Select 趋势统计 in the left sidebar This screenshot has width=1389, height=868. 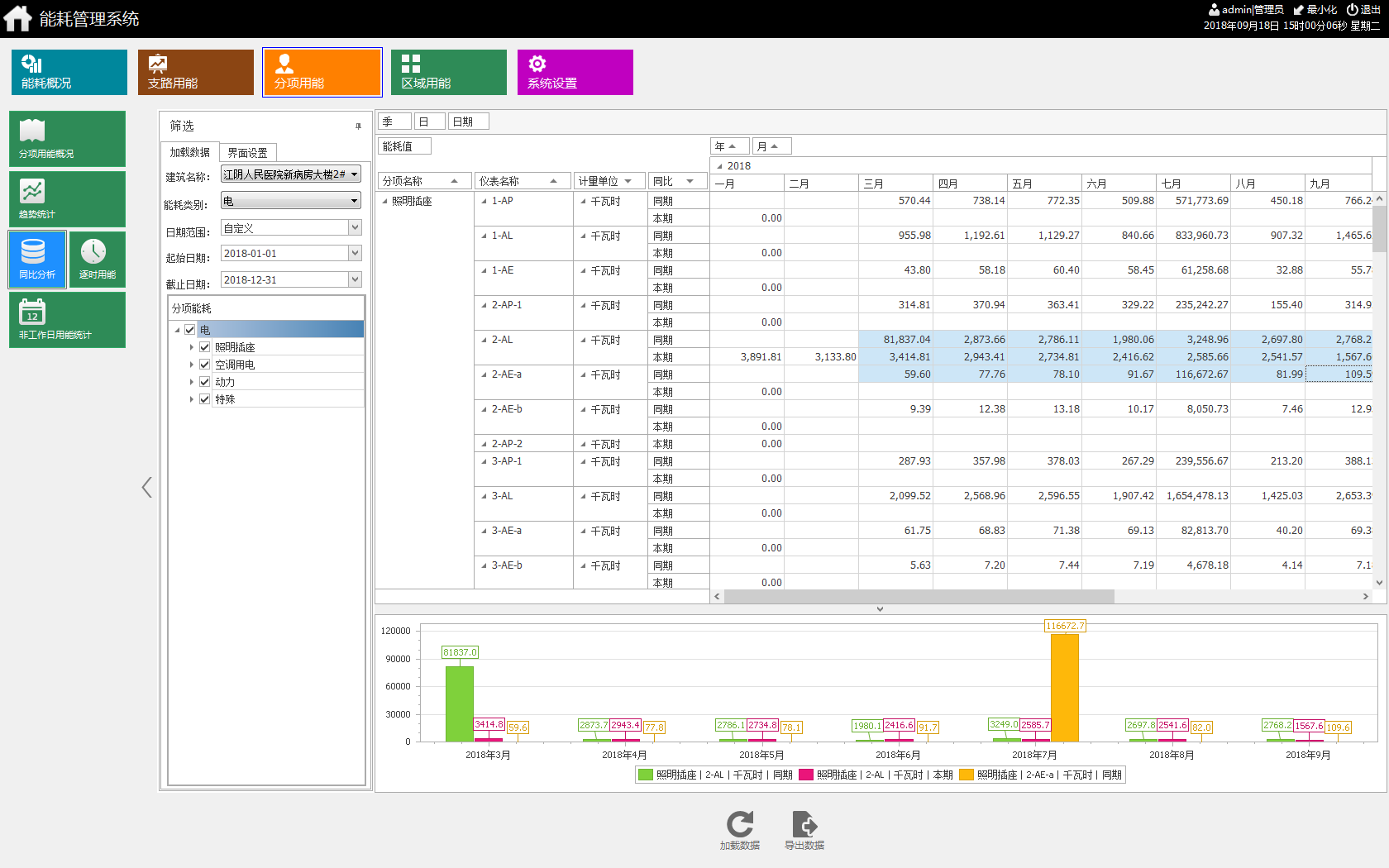[x=67, y=199]
